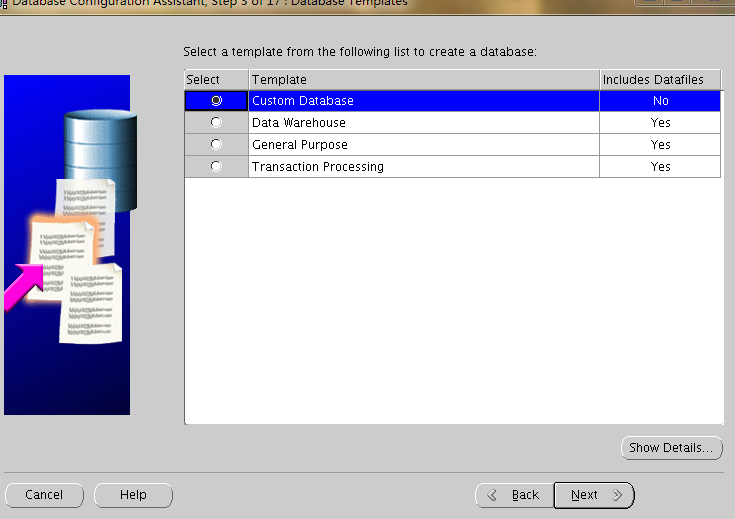Pick the Transaction Processing radio button
The image size is (735, 519).
click(216, 166)
